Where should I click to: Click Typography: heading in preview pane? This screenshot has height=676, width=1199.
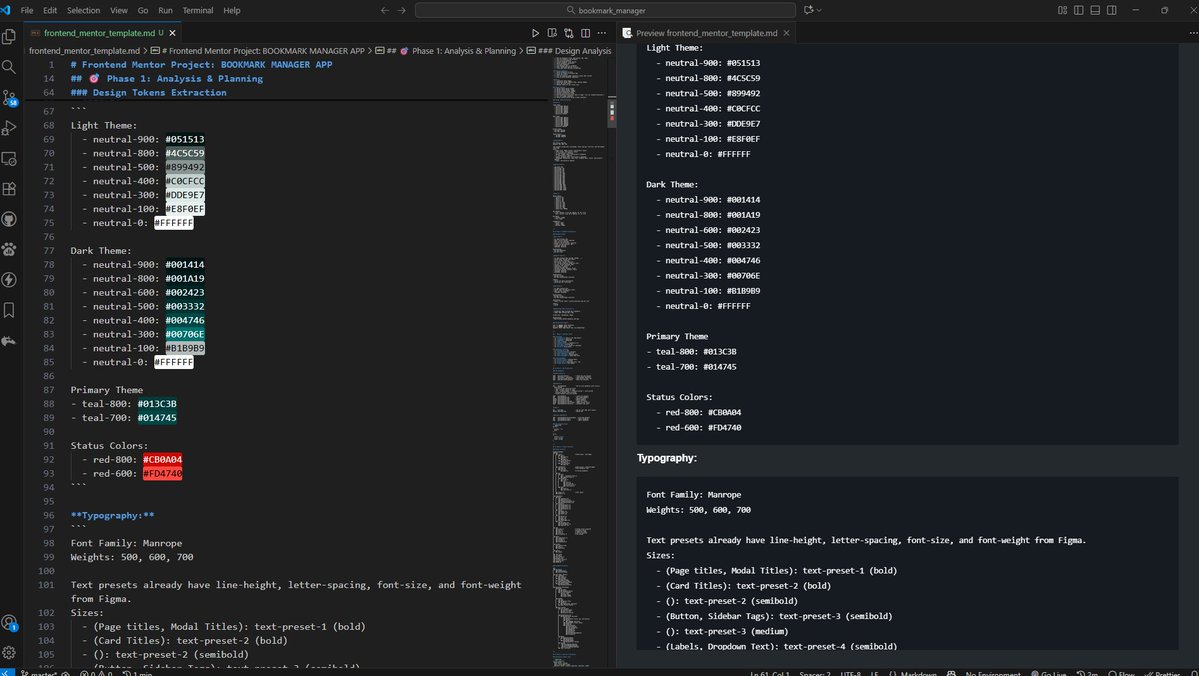pyautogui.click(x=667, y=458)
